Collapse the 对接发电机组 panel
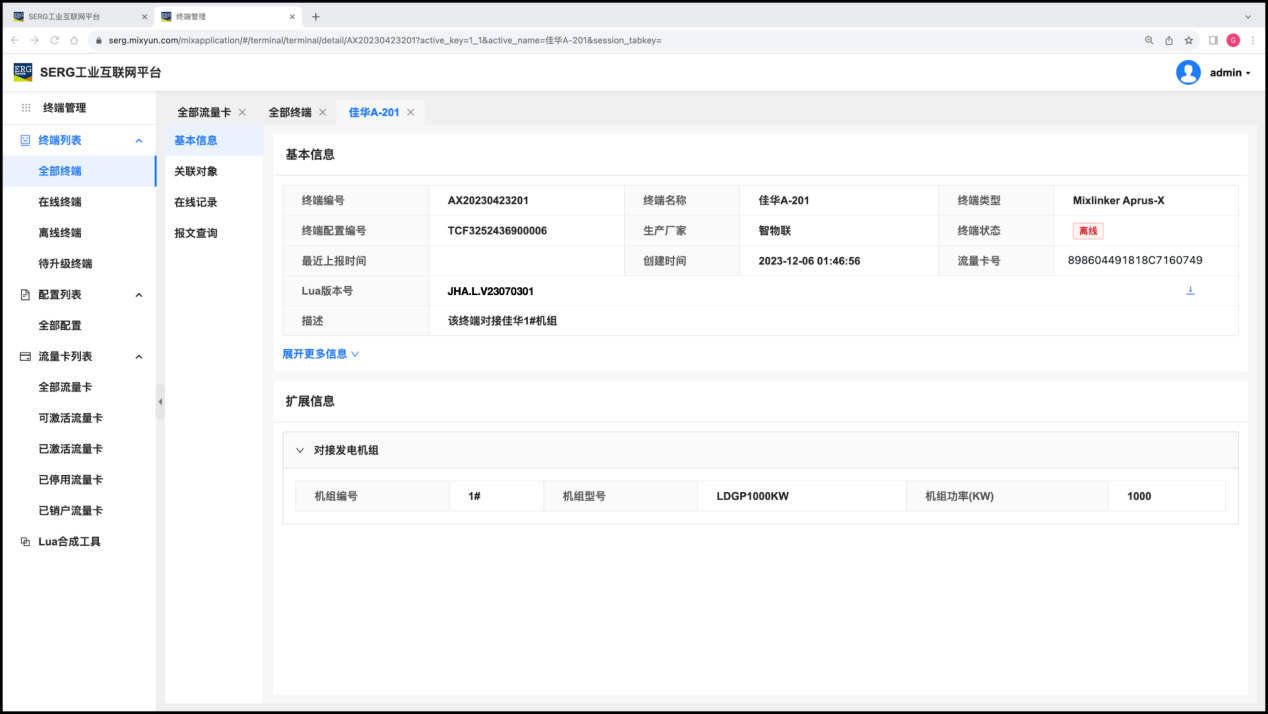Screen dimensions: 1268x714 point(300,450)
